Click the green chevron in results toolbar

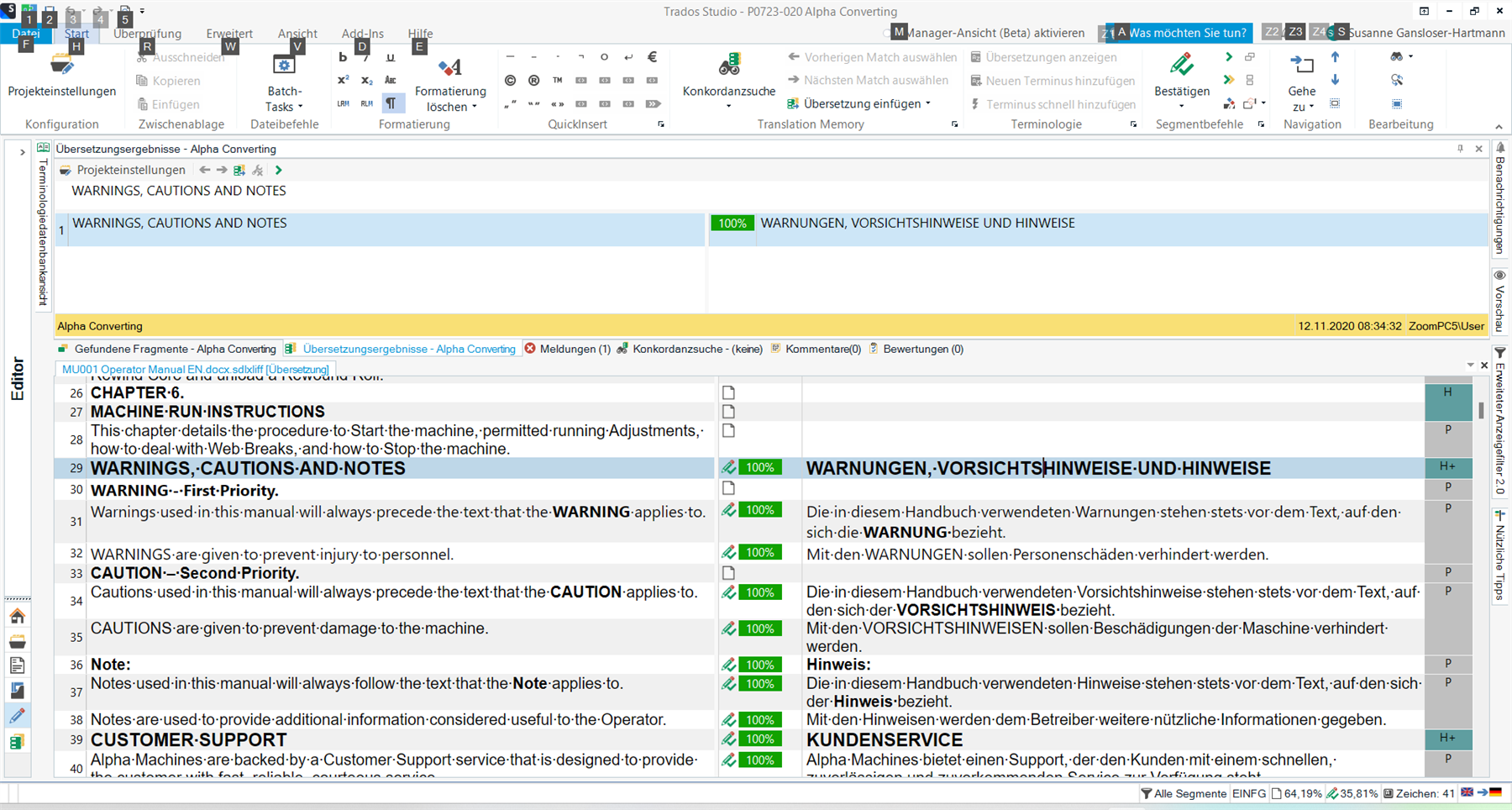tap(279, 170)
